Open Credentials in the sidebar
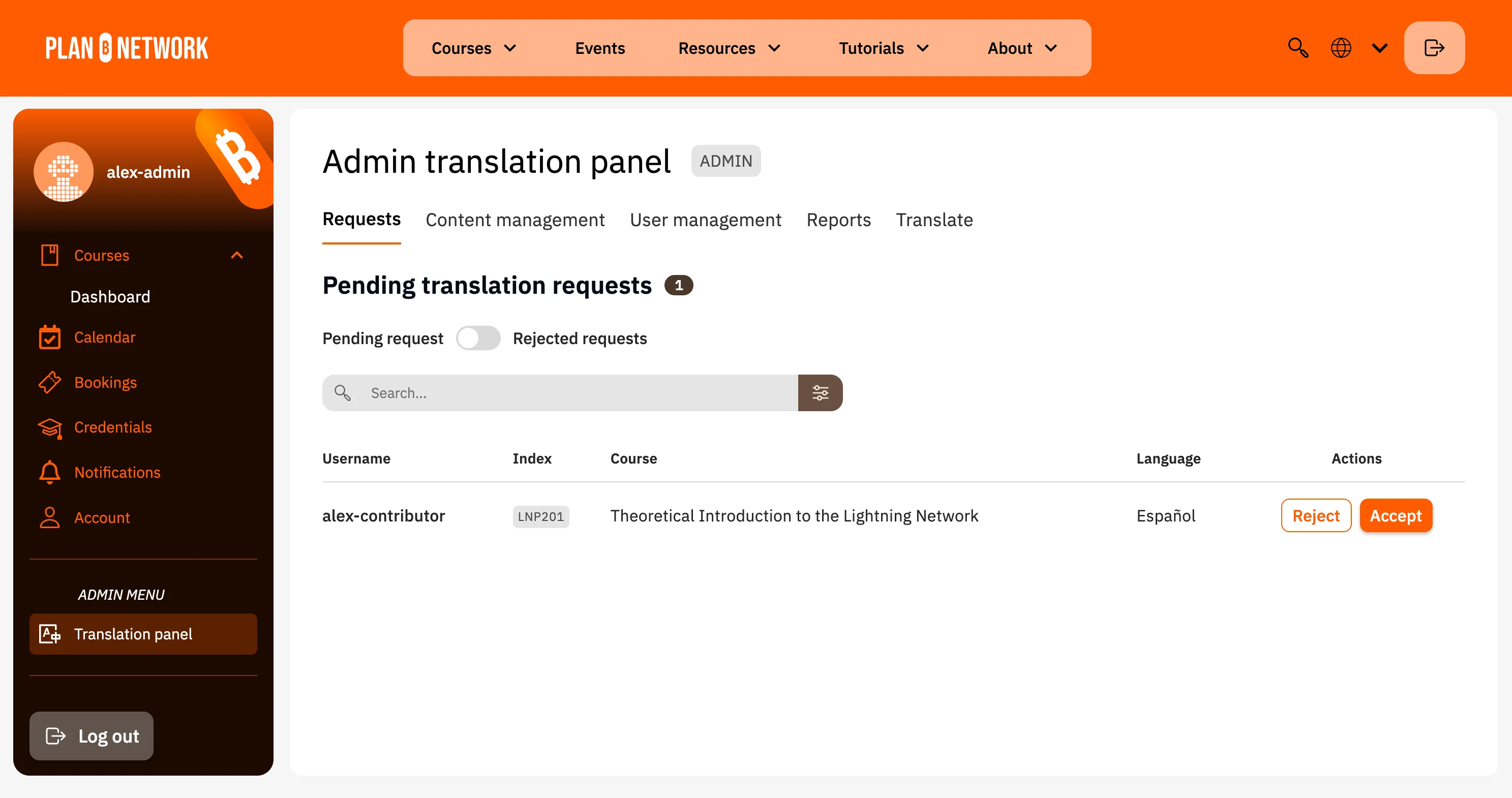The image size is (1512, 798). (x=112, y=427)
